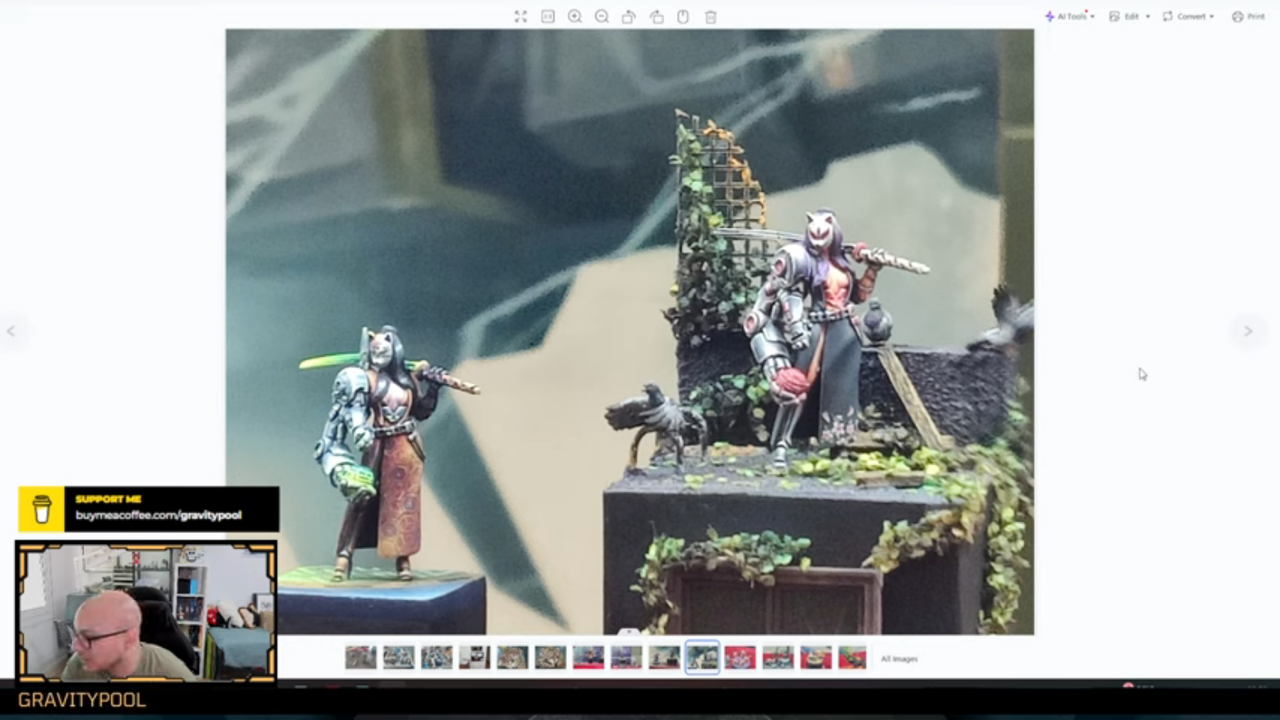Screen dimensions: 1280x720
Task: Go to the previous image arrow
Action: tap(11, 331)
